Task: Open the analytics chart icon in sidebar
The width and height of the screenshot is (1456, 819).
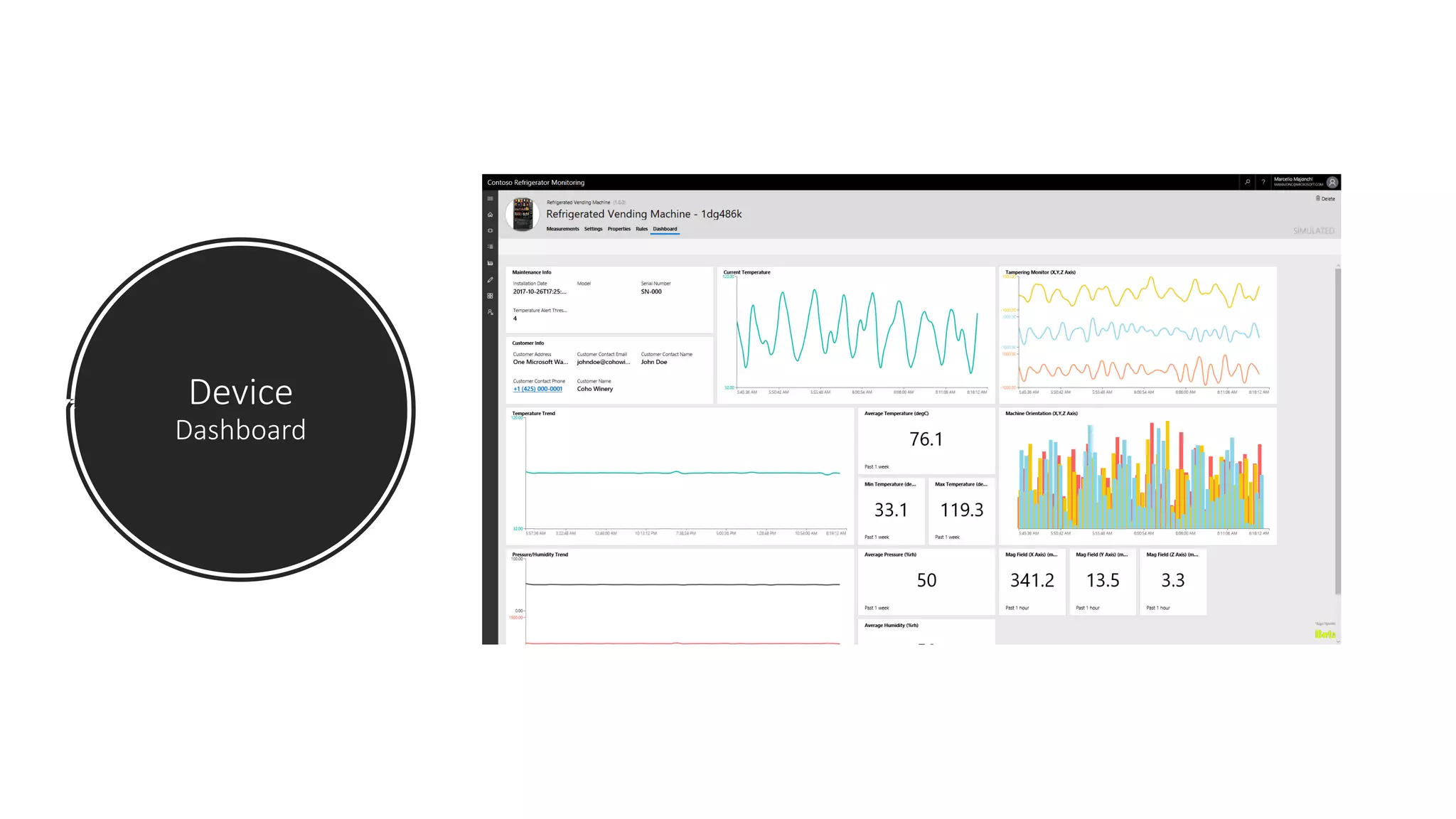Action: 490,263
